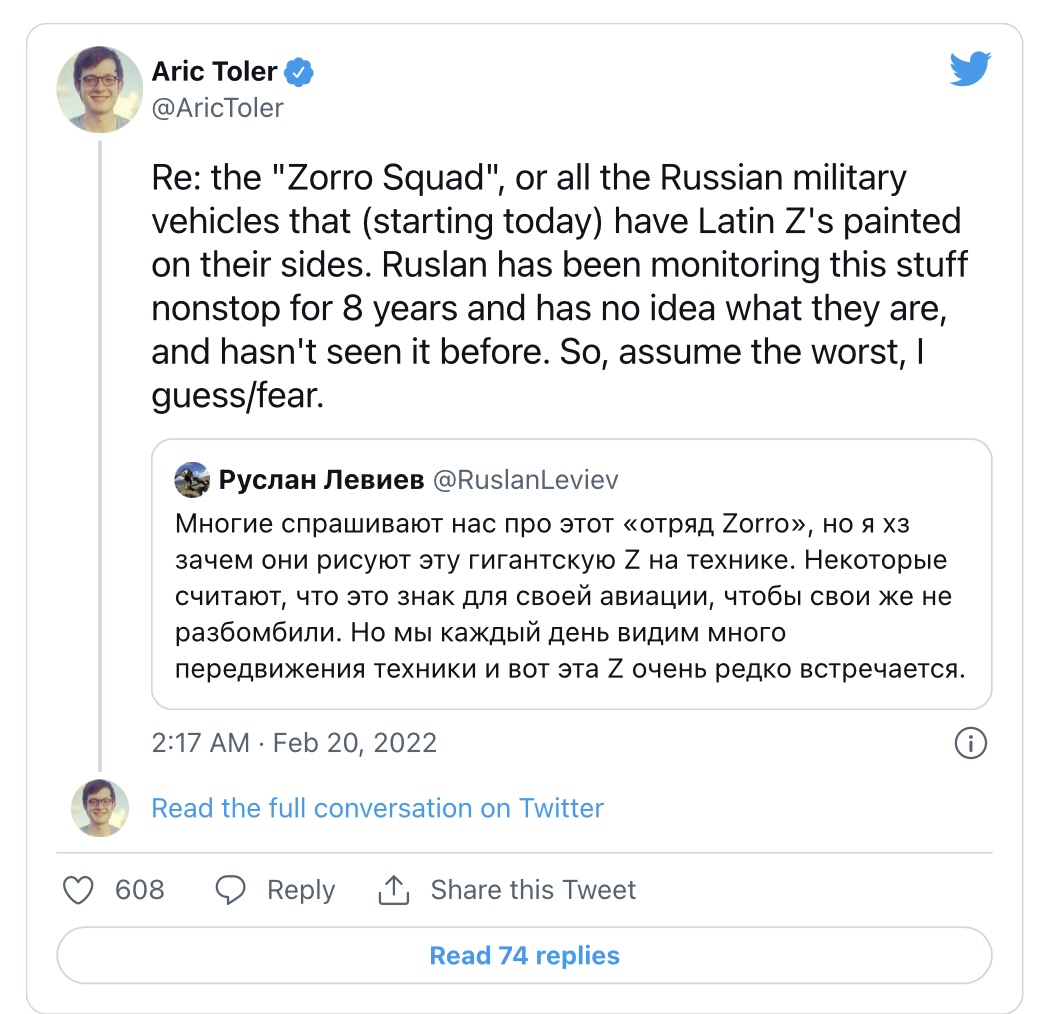
Task: Like the tweet with the heart icon
Action: click(78, 890)
